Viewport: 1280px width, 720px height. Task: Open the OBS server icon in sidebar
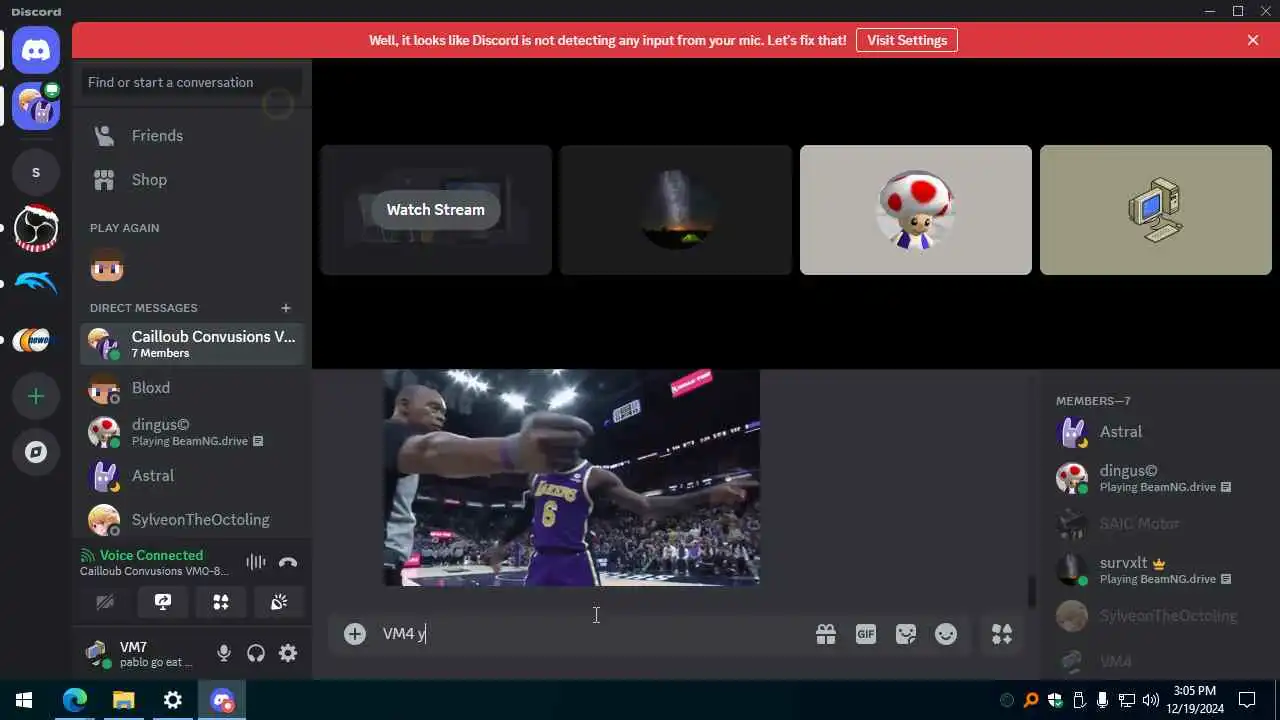(36, 228)
